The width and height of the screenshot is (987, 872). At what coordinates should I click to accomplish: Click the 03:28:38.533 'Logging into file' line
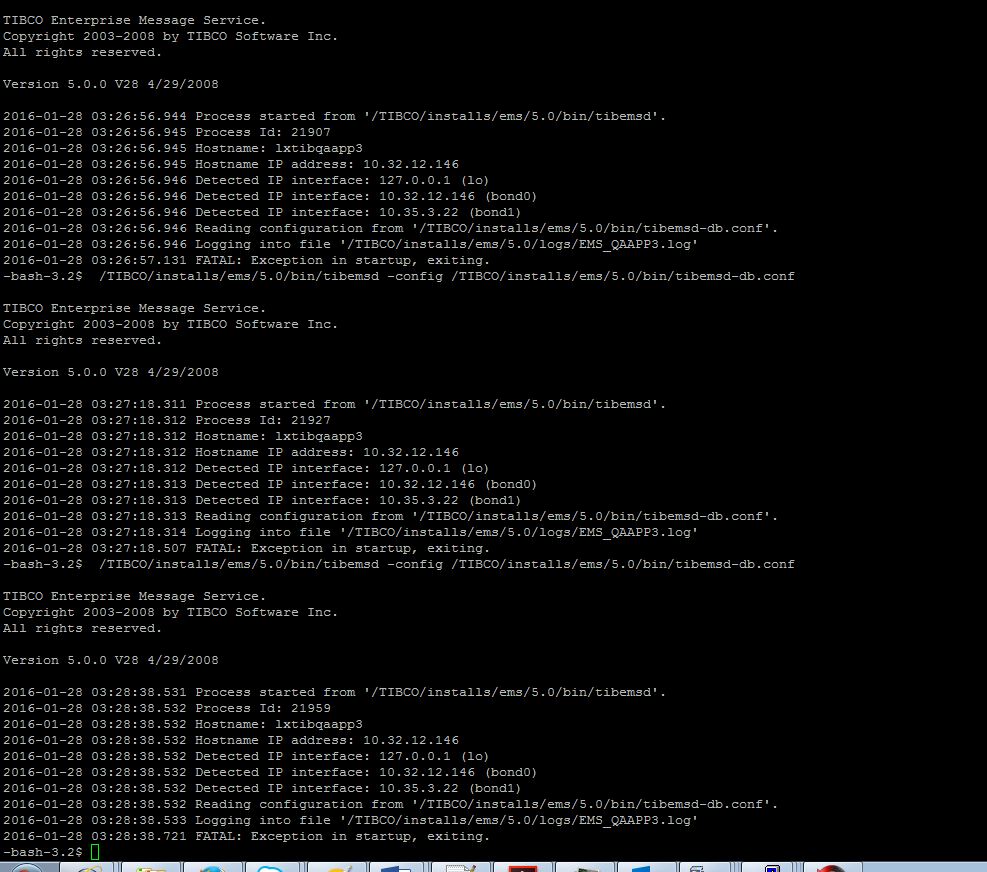coord(351,820)
